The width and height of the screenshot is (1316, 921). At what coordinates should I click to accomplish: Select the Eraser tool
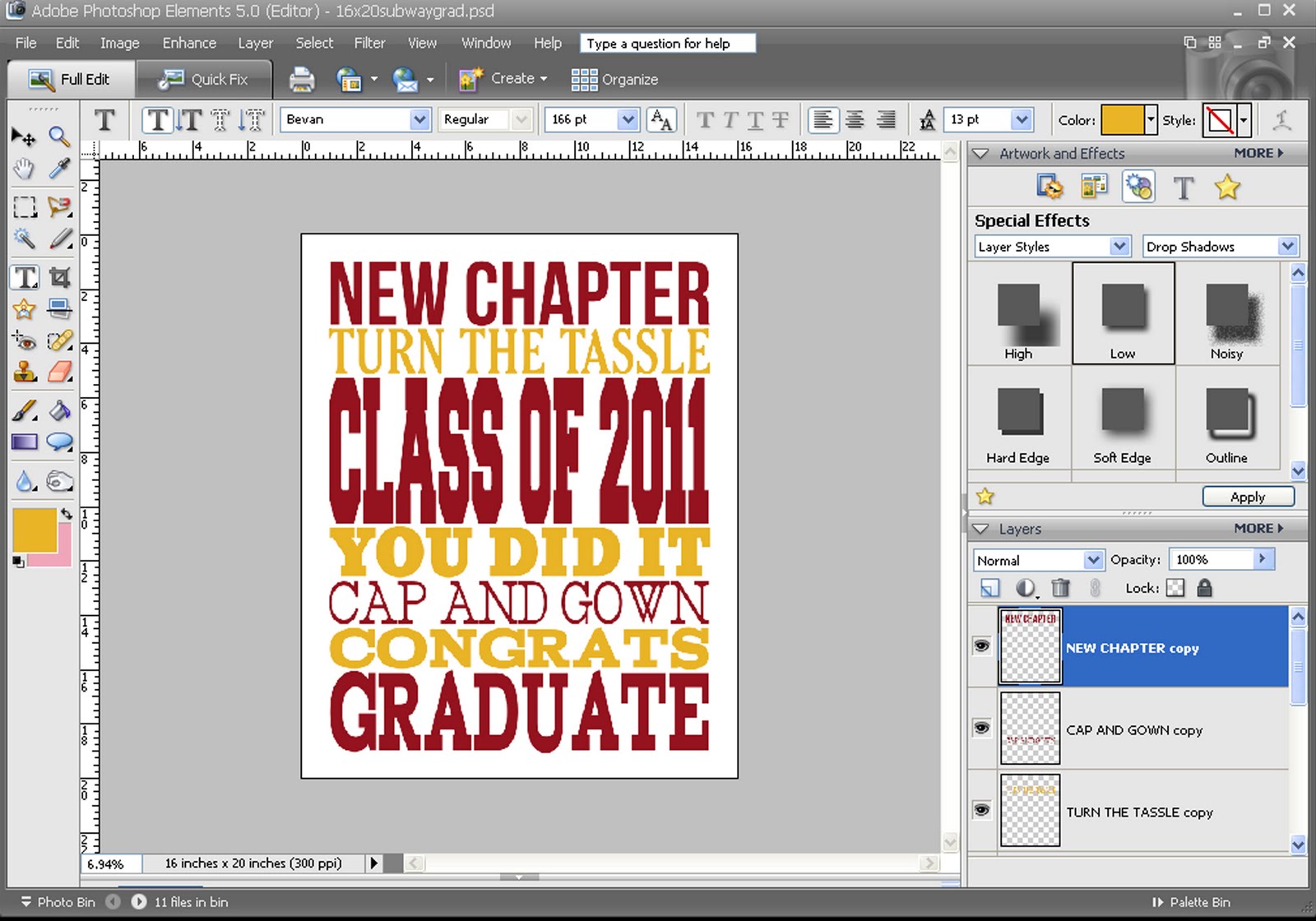59,371
